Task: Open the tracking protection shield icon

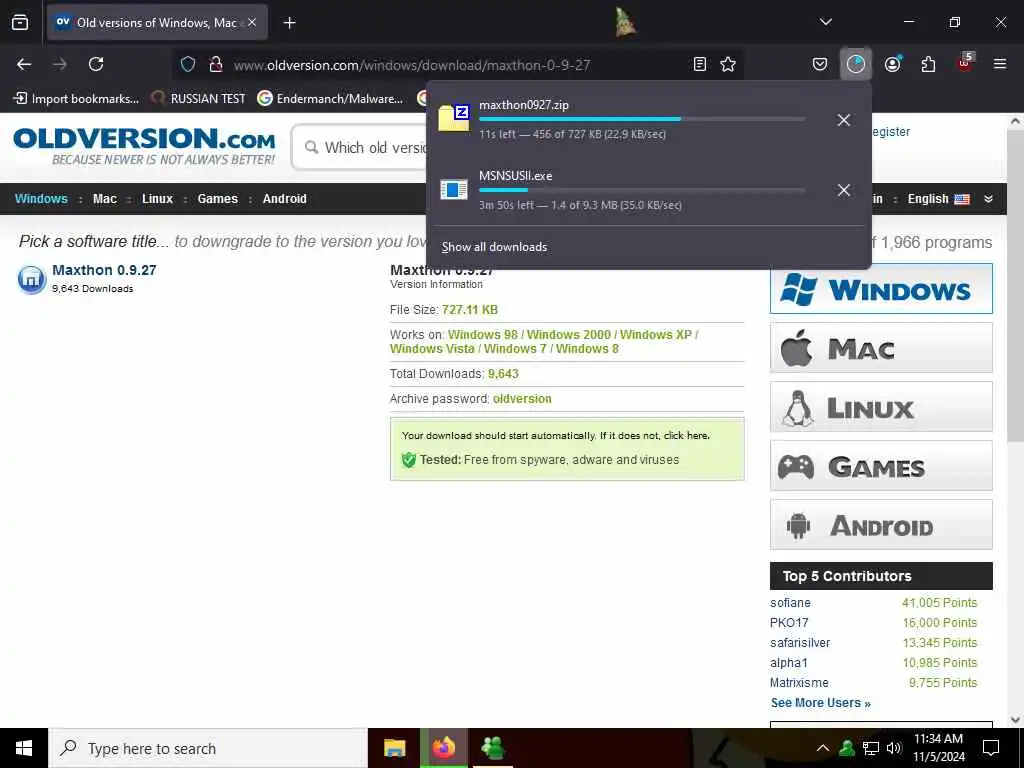Action: 188,64
